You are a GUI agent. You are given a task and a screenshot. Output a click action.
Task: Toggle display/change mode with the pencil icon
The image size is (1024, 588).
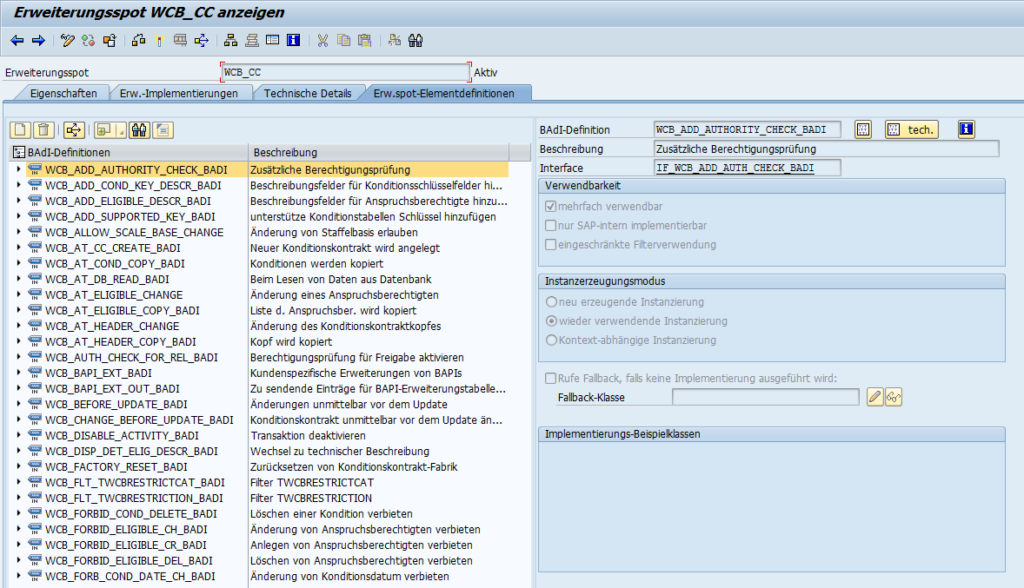coord(67,41)
